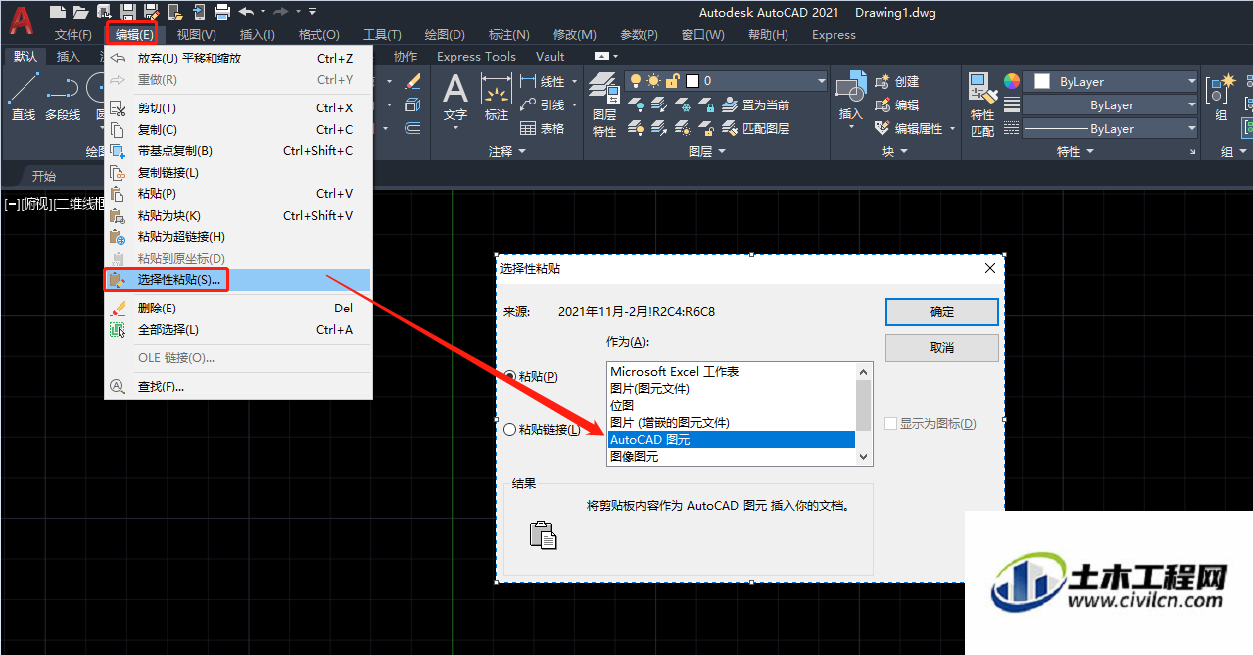Click the white object color swatch

pos(1042,81)
